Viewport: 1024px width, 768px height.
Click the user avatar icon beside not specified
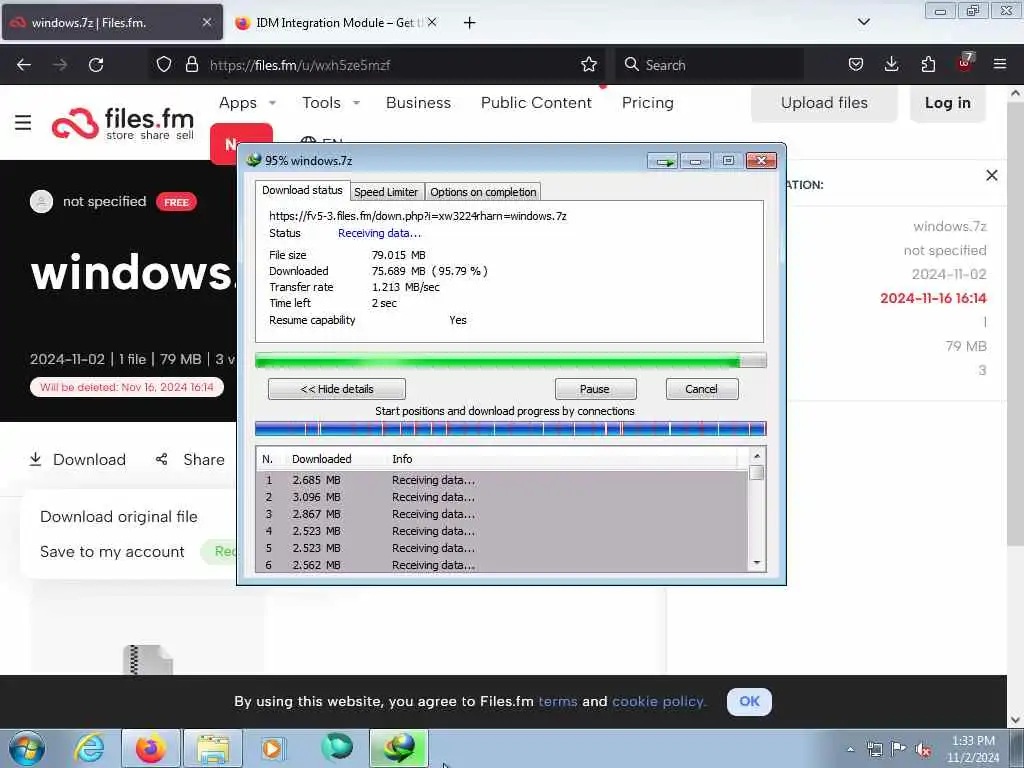pyautogui.click(x=41, y=201)
